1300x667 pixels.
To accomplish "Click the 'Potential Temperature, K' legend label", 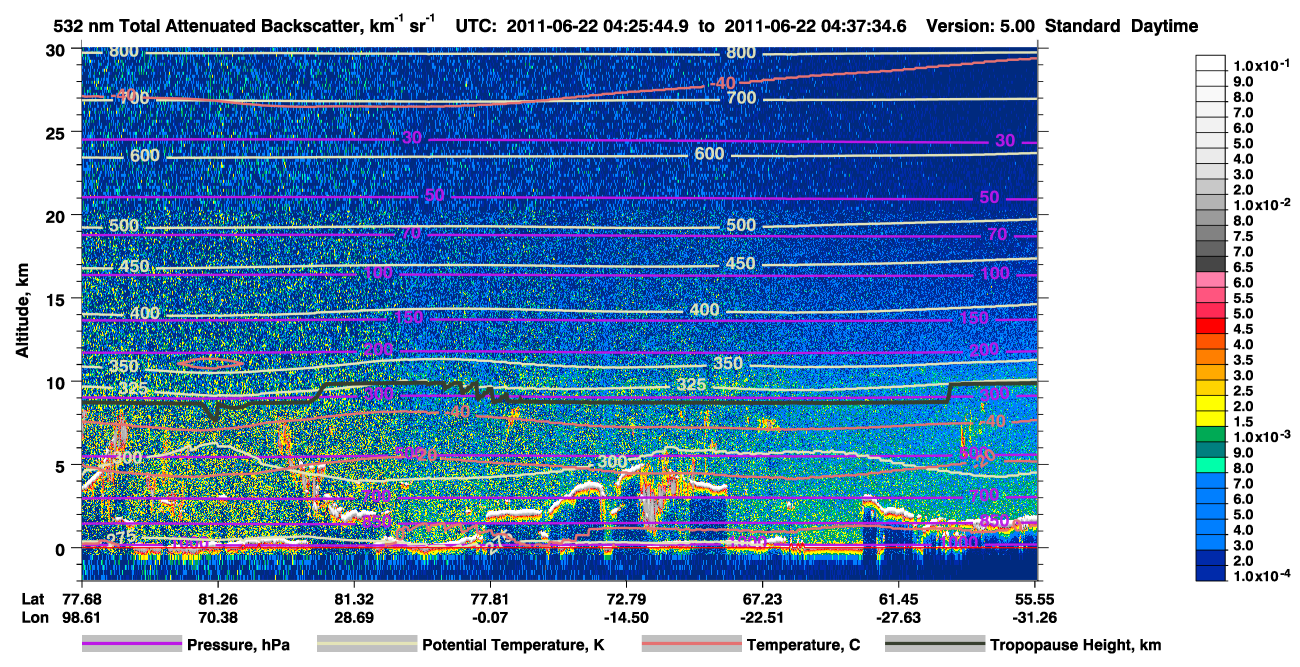I will point(514,646).
